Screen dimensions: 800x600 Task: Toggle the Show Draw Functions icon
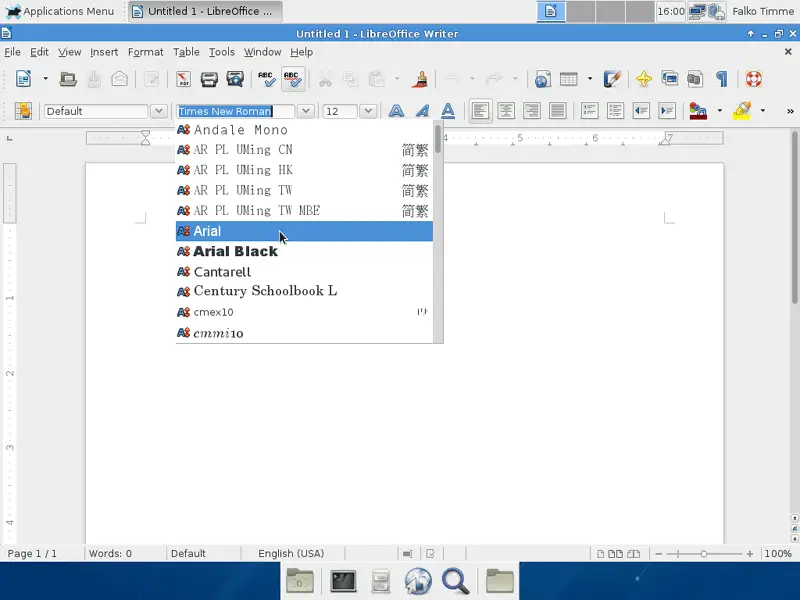pyautogui.click(x=612, y=79)
